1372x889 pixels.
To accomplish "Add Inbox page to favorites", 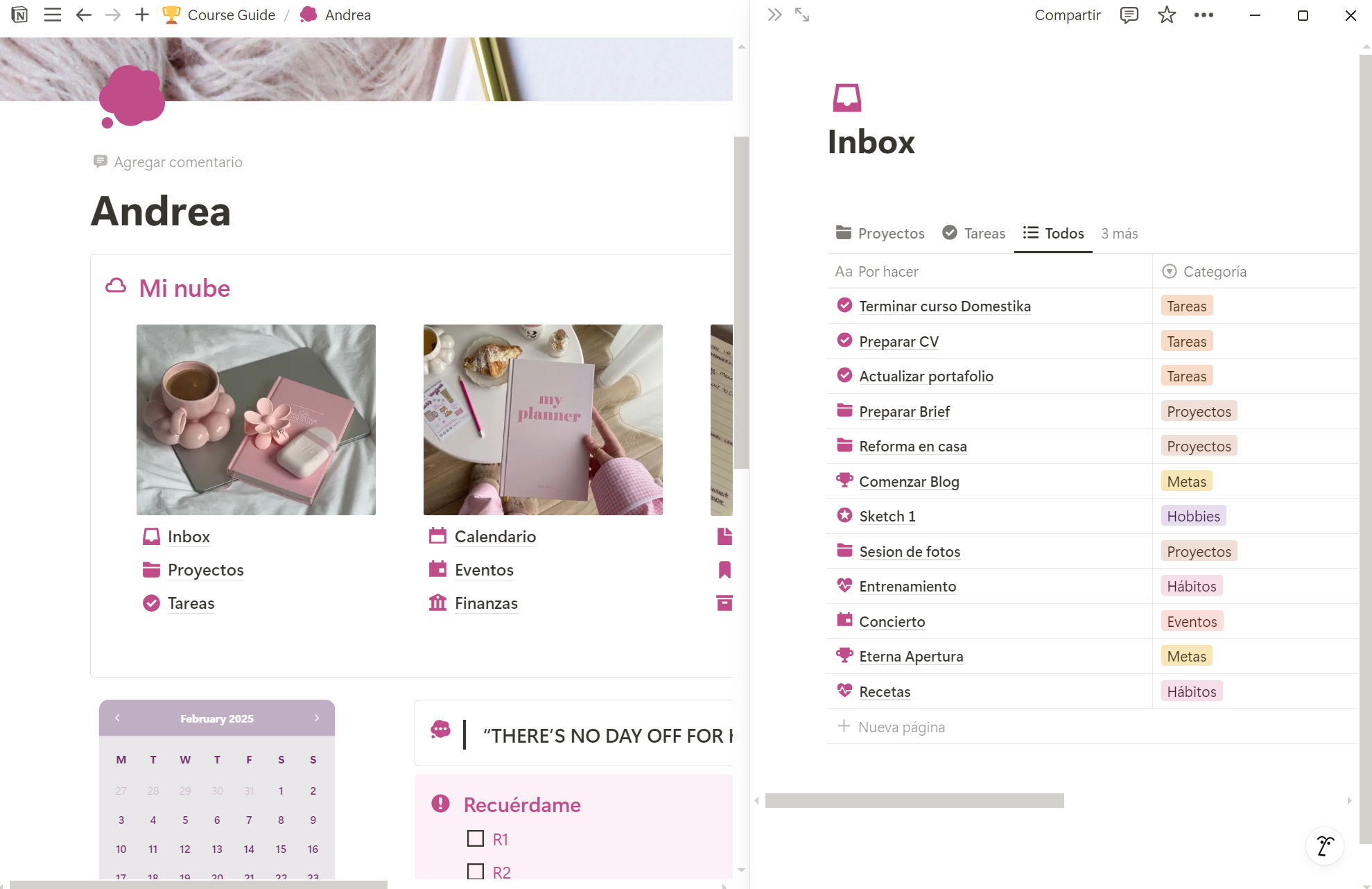I will pyautogui.click(x=1167, y=15).
